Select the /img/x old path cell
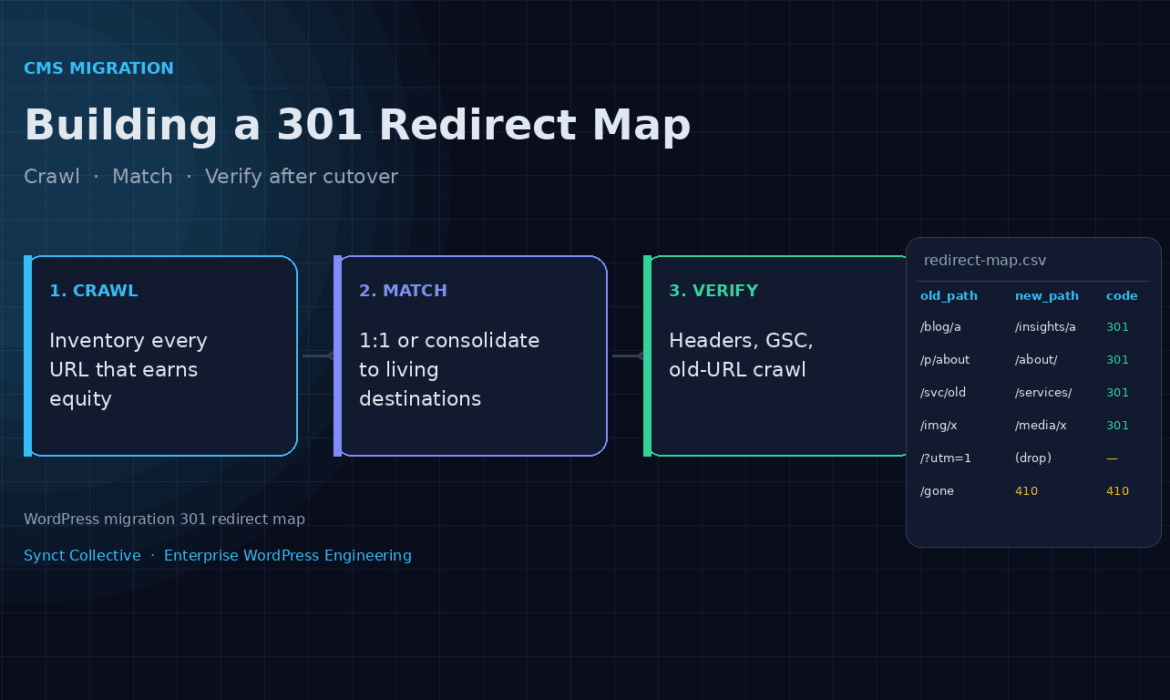This screenshot has width=1170, height=700. (938, 425)
